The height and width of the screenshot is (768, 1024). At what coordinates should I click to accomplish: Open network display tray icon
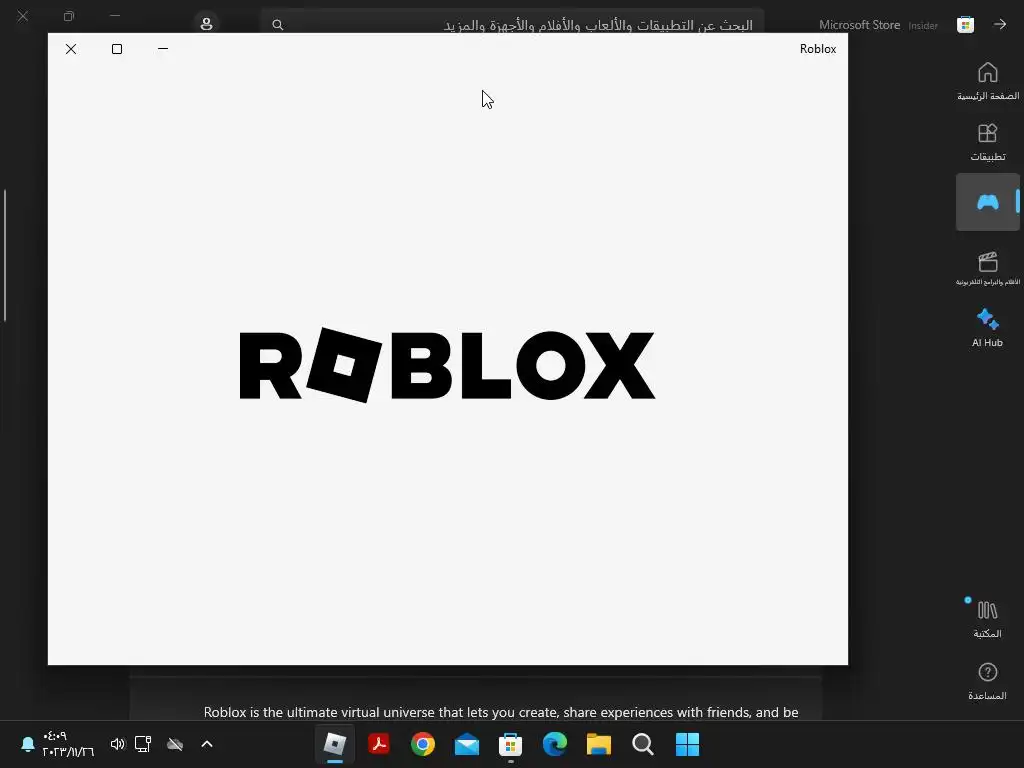(143, 744)
